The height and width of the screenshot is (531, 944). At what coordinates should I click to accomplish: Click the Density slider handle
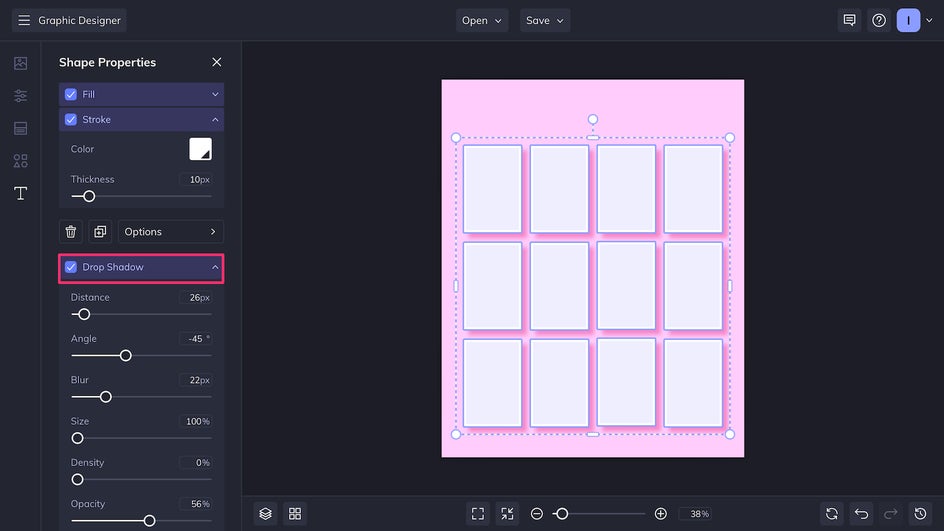pyautogui.click(x=78, y=480)
